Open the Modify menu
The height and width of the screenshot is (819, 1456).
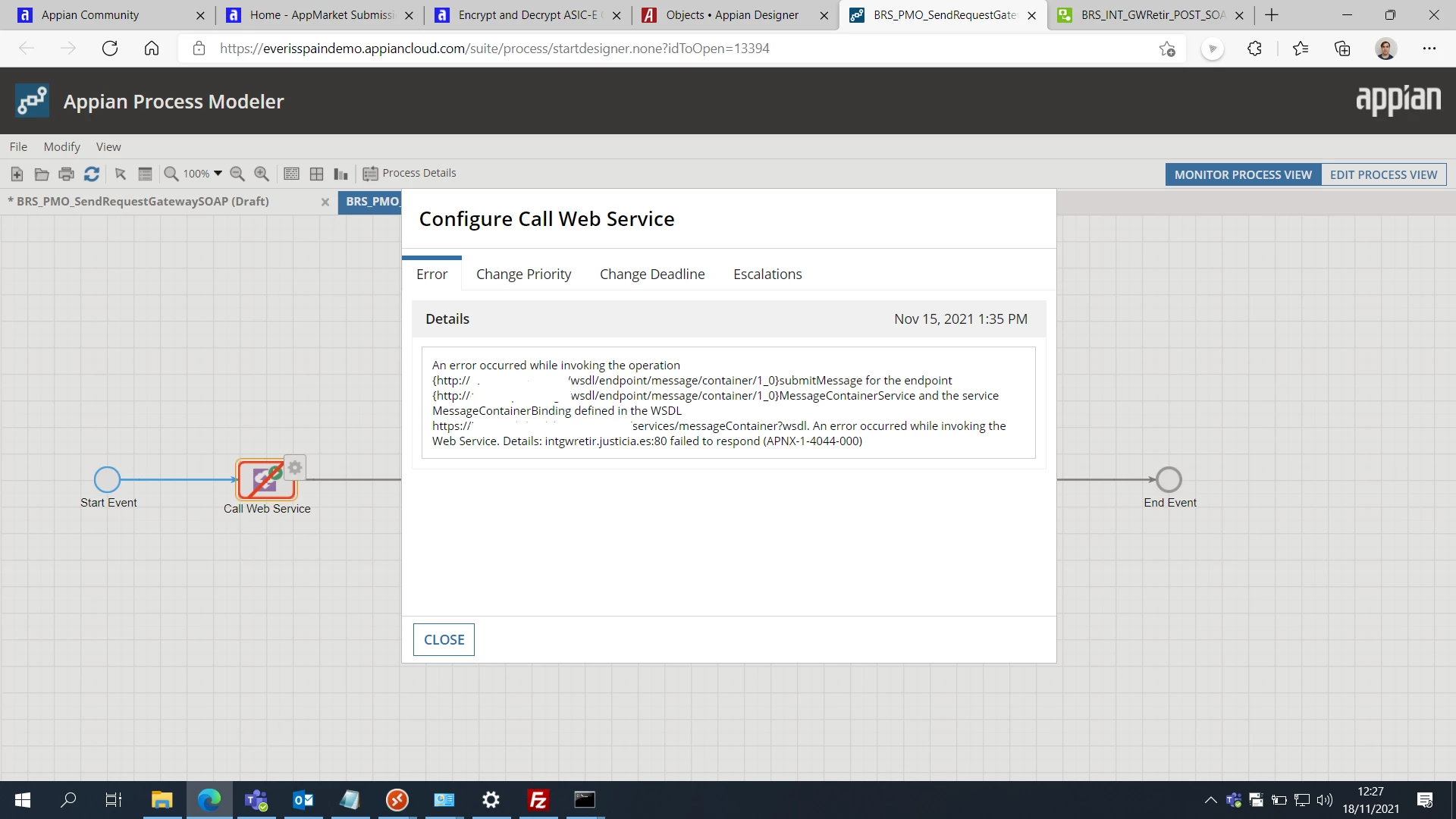tap(61, 147)
